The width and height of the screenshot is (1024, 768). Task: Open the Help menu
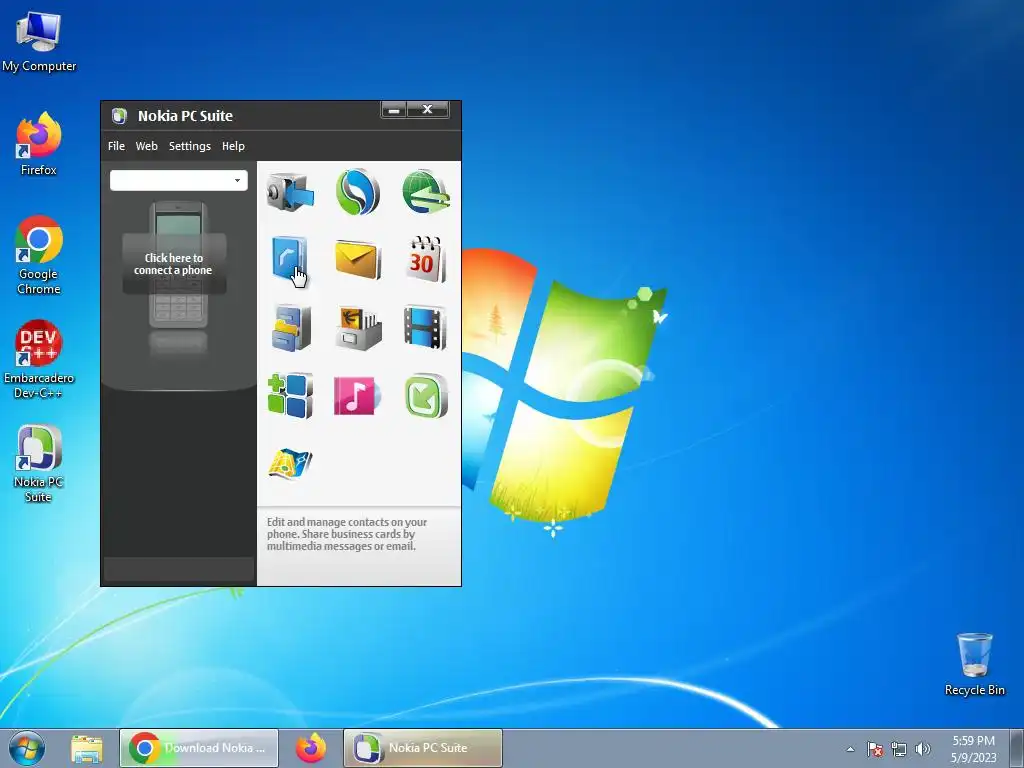point(233,146)
